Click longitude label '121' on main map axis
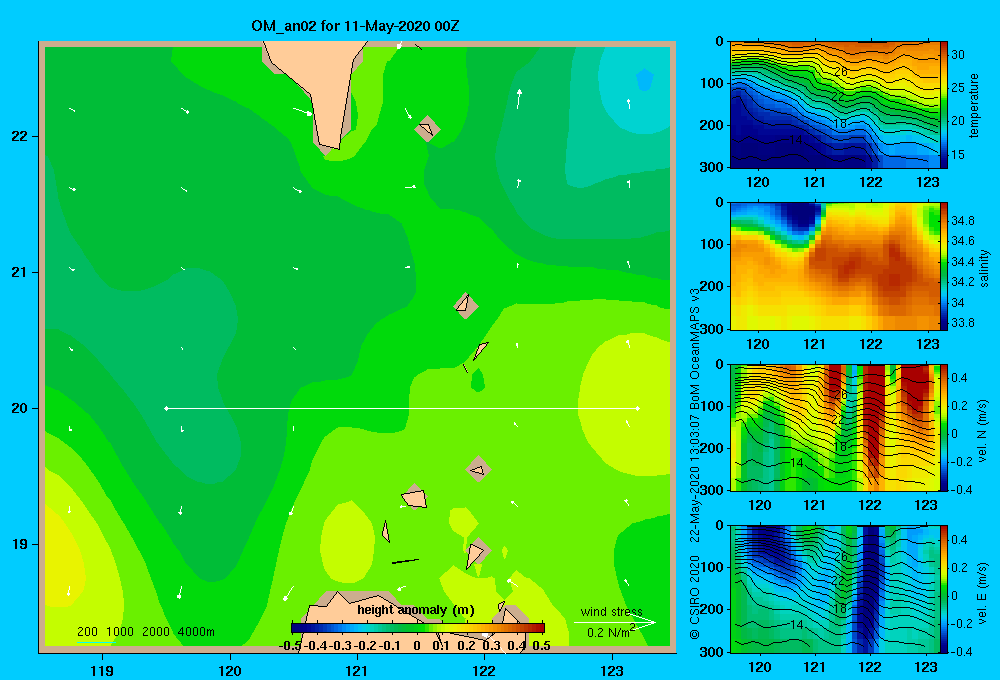 click(x=357, y=670)
